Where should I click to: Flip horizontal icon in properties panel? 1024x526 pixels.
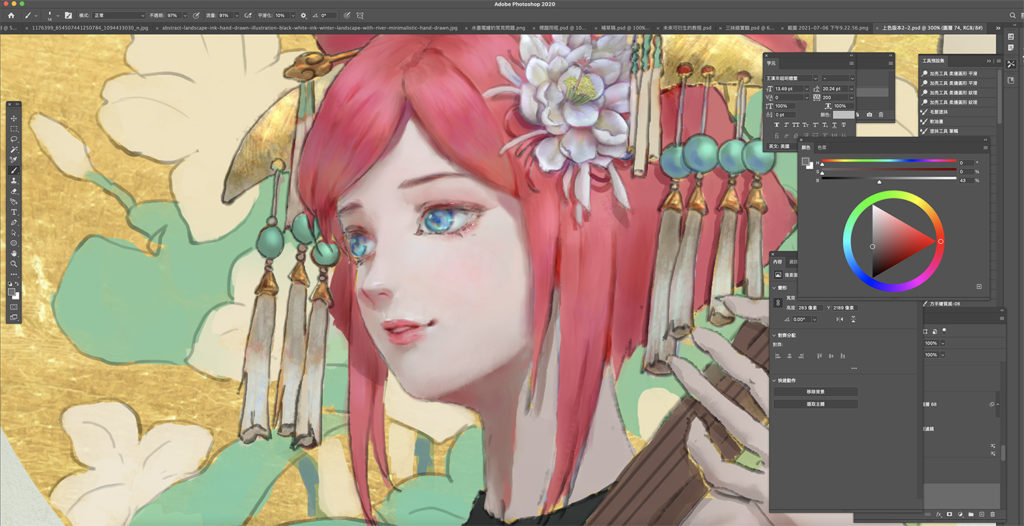click(840, 320)
